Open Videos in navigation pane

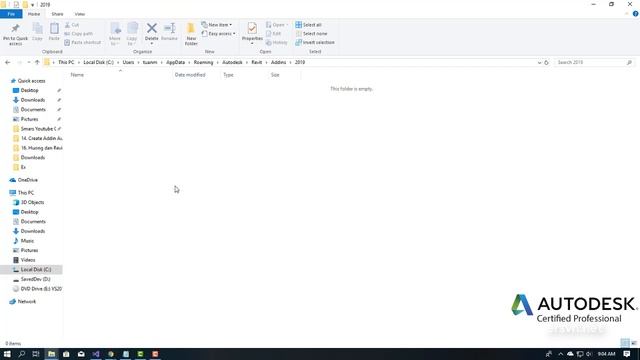pyautogui.click(x=28, y=260)
